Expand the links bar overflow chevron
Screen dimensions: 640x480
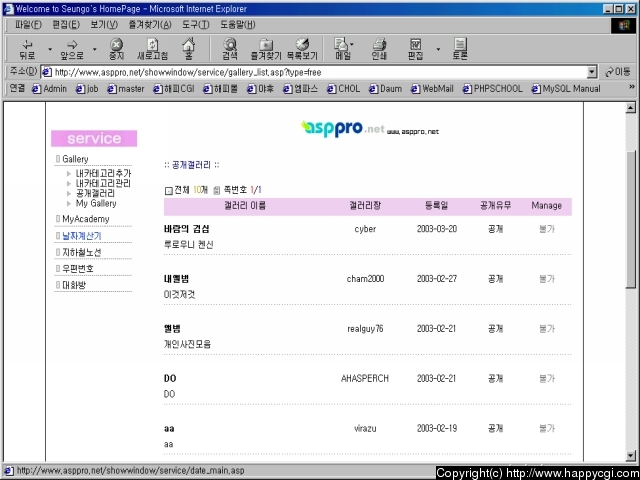pyautogui.click(x=632, y=87)
